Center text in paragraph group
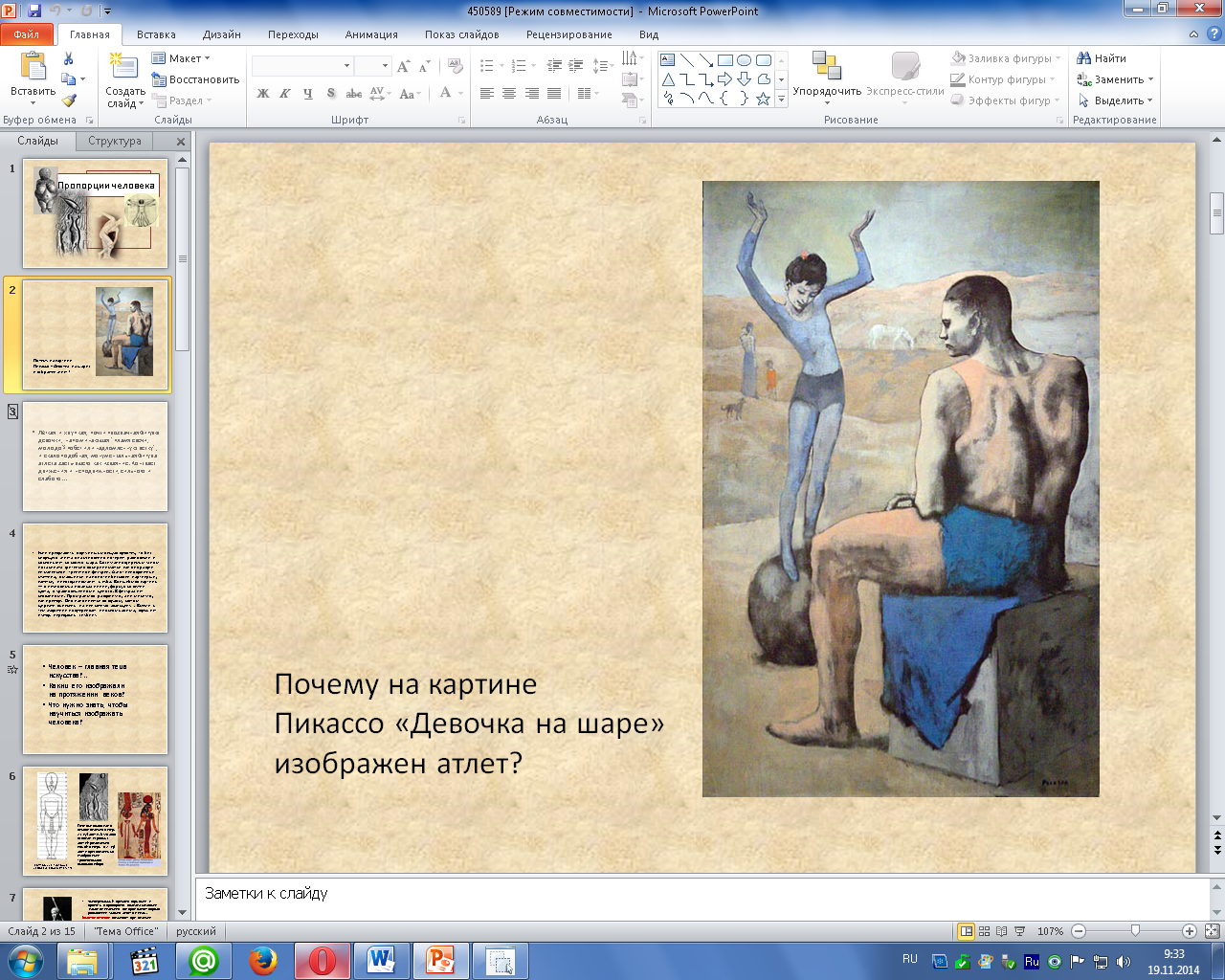Screen dimensions: 1225x980 [509, 94]
